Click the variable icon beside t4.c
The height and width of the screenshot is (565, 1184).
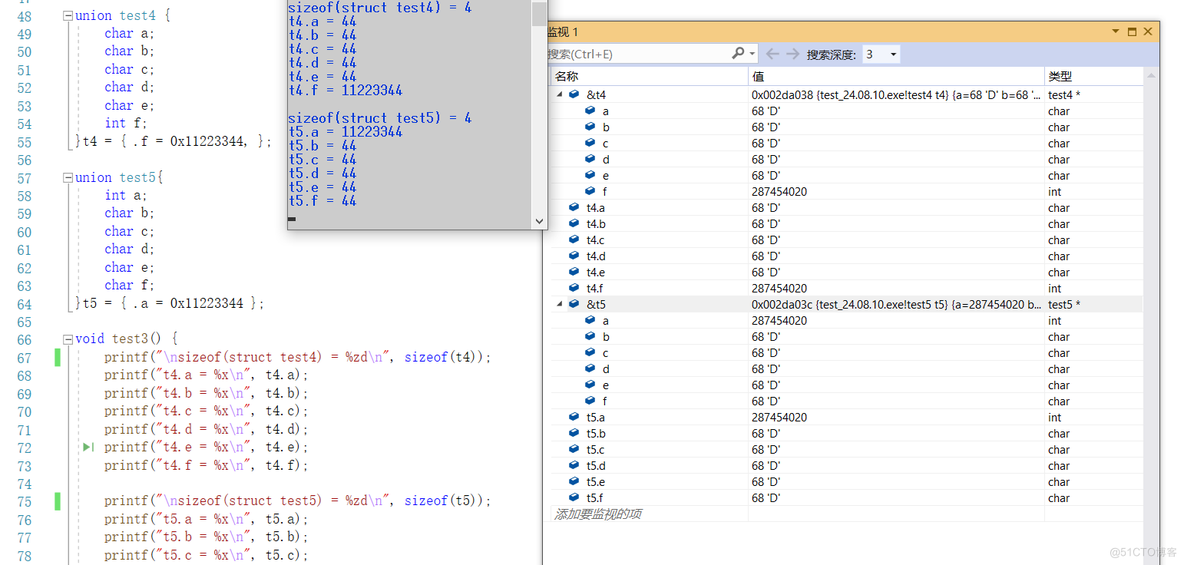(574, 240)
